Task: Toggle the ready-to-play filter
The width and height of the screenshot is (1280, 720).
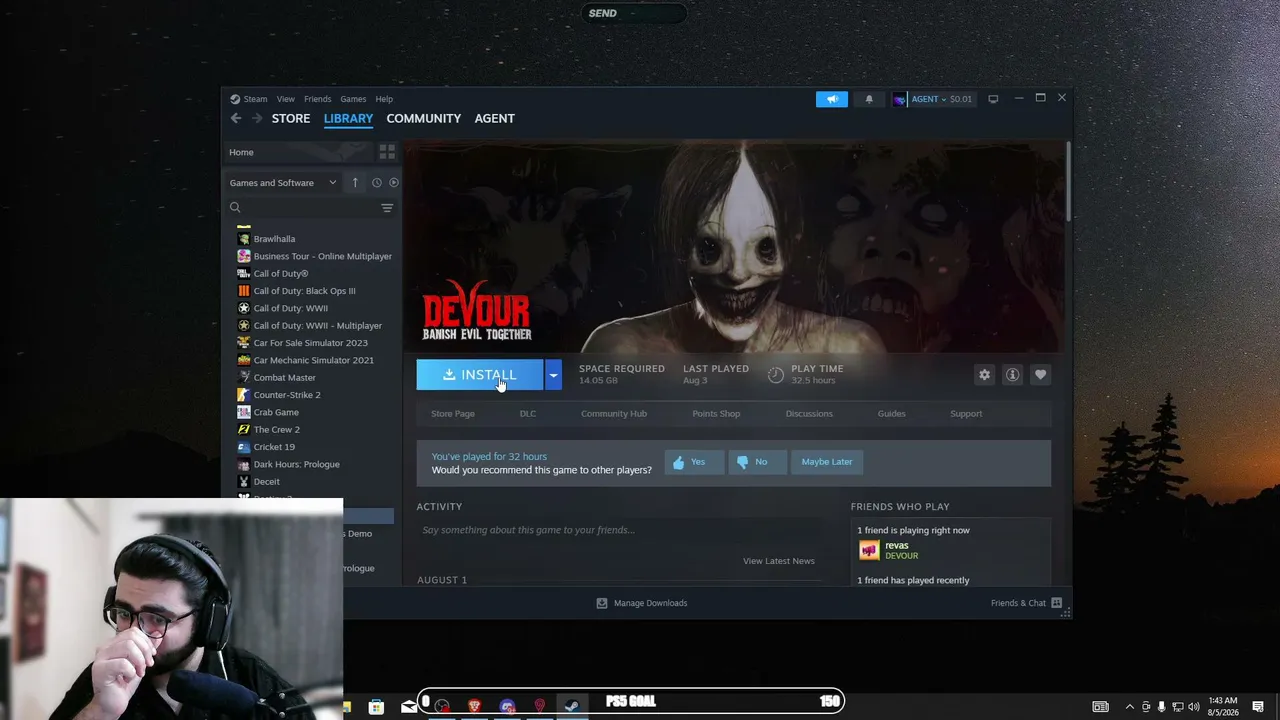Action: click(x=393, y=183)
